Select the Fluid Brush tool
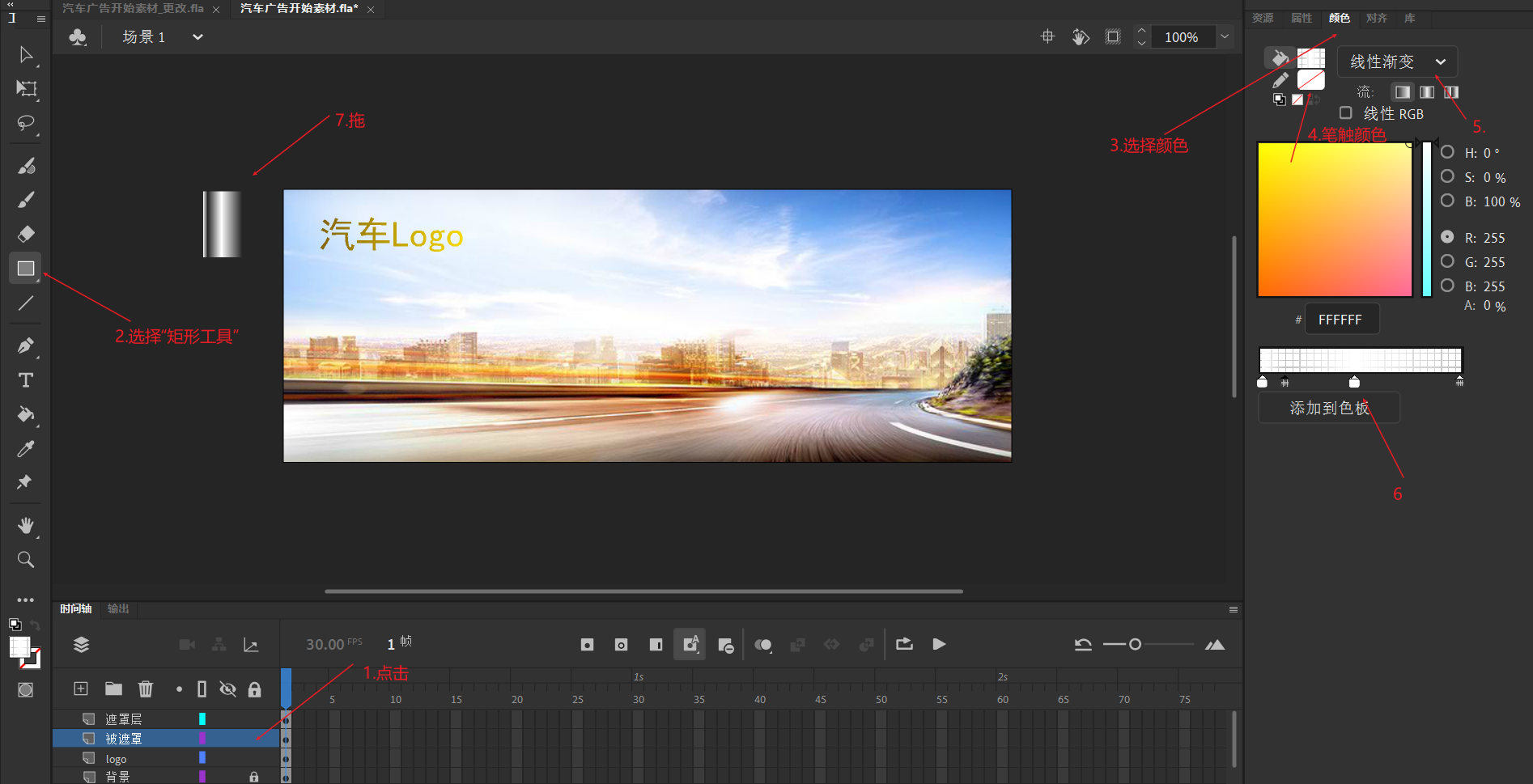1533x784 pixels. [x=26, y=166]
